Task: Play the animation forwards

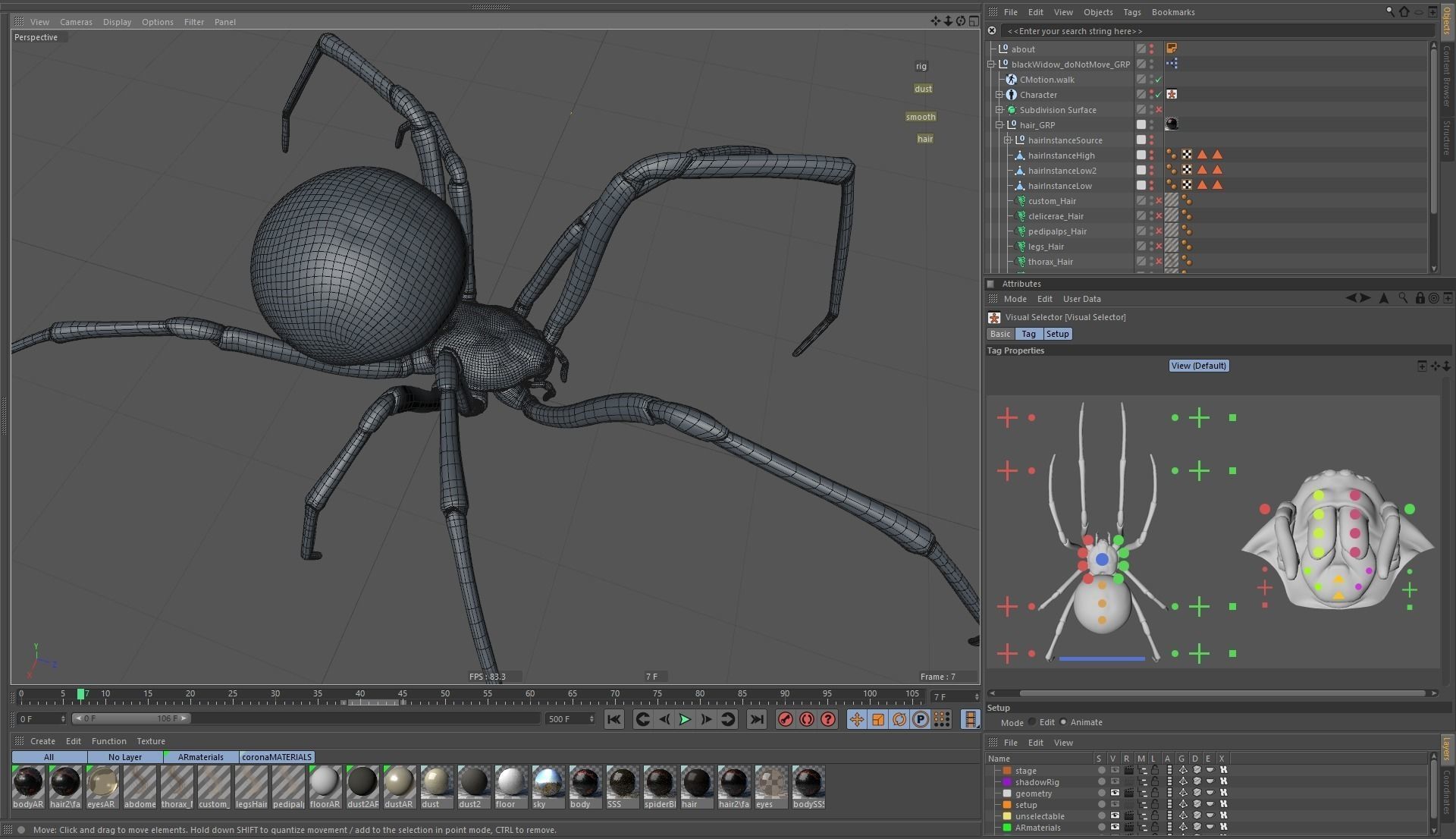Action: [685, 719]
